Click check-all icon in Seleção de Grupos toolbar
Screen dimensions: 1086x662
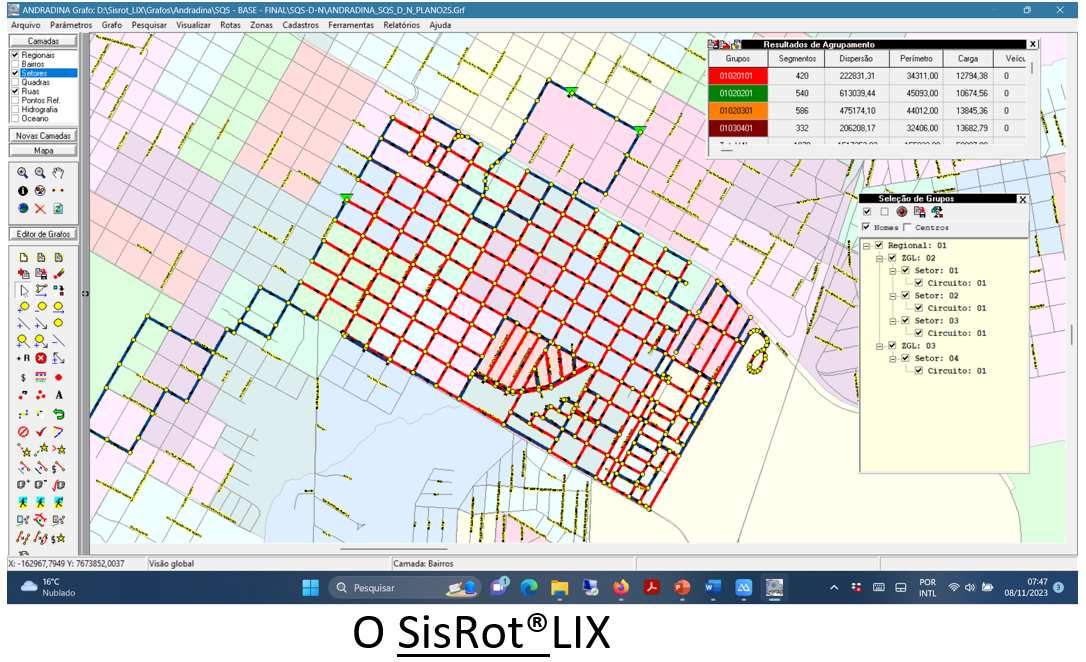[x=867, y=212]
